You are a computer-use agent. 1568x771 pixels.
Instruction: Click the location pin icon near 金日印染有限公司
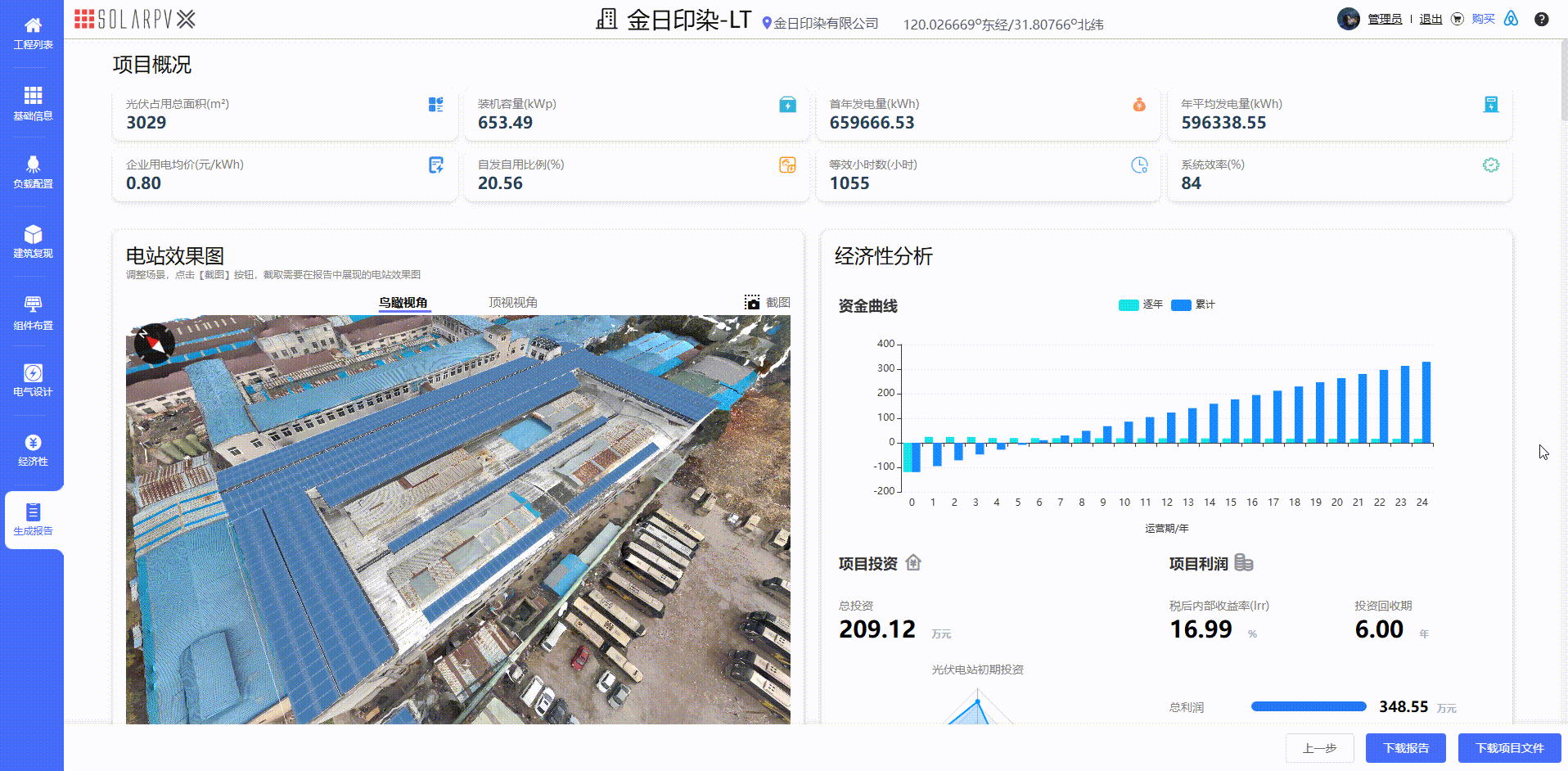tap(767, 23)
